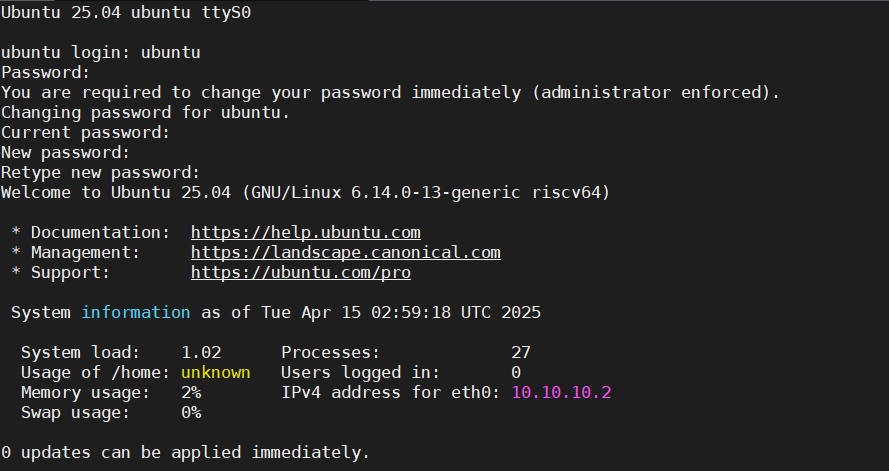Click the yellow "unknown" /home usage value

[x=215, y=372]
